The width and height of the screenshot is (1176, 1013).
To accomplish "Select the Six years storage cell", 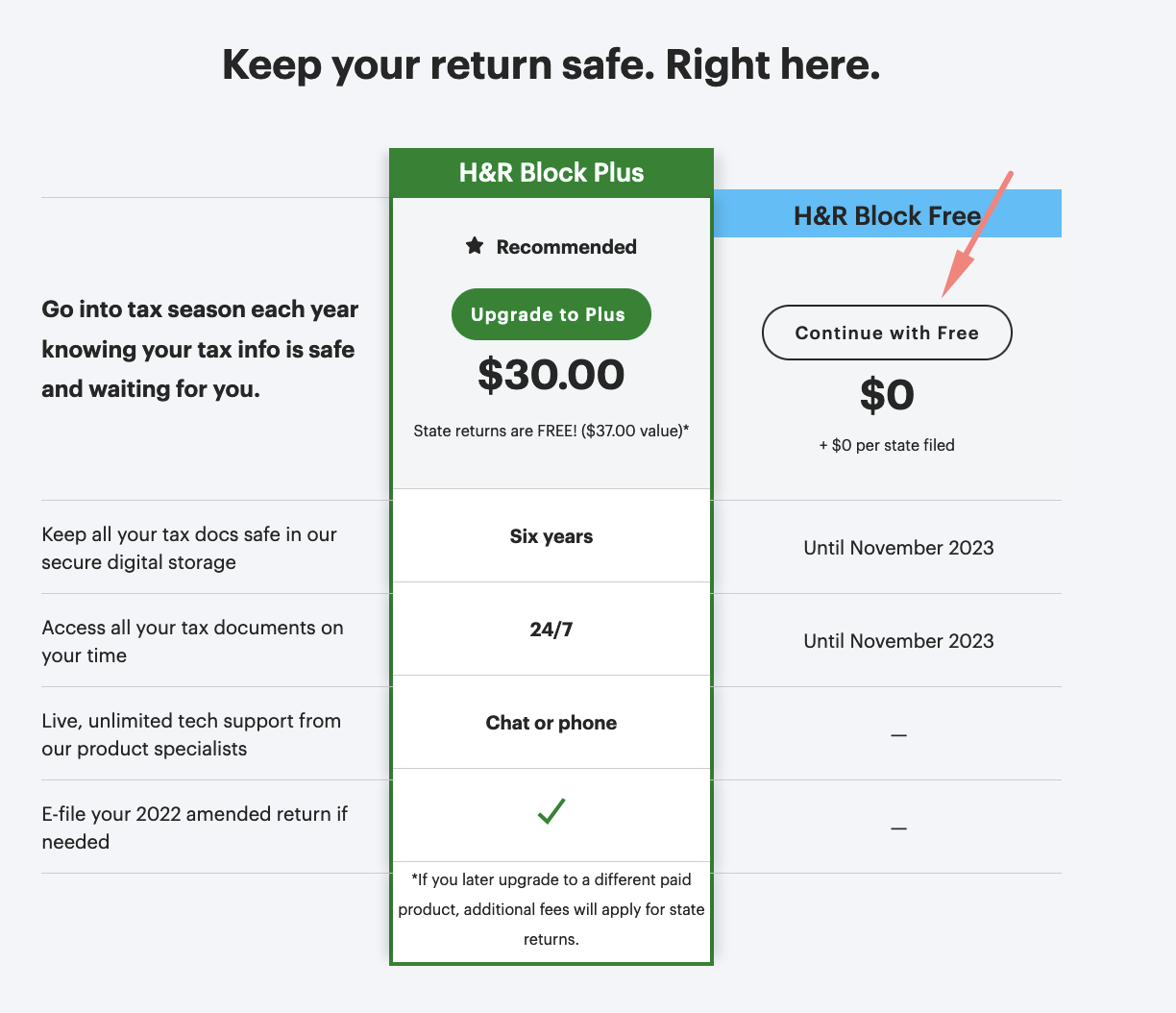I will 551,536.
